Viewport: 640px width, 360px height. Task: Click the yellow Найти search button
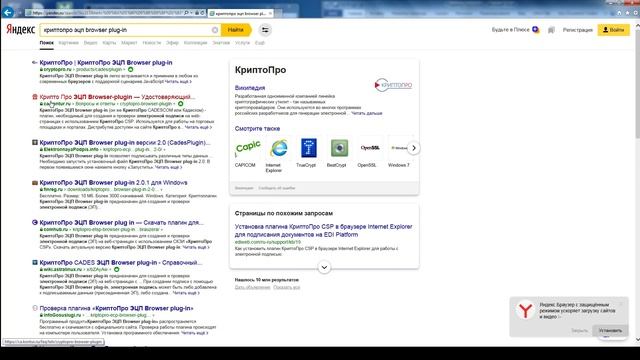tap(236, 30)
